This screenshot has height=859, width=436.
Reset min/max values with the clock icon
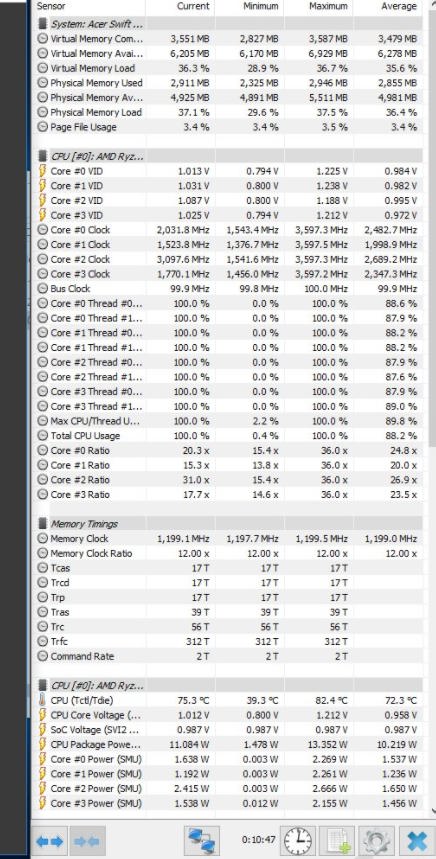coord(297,841)
